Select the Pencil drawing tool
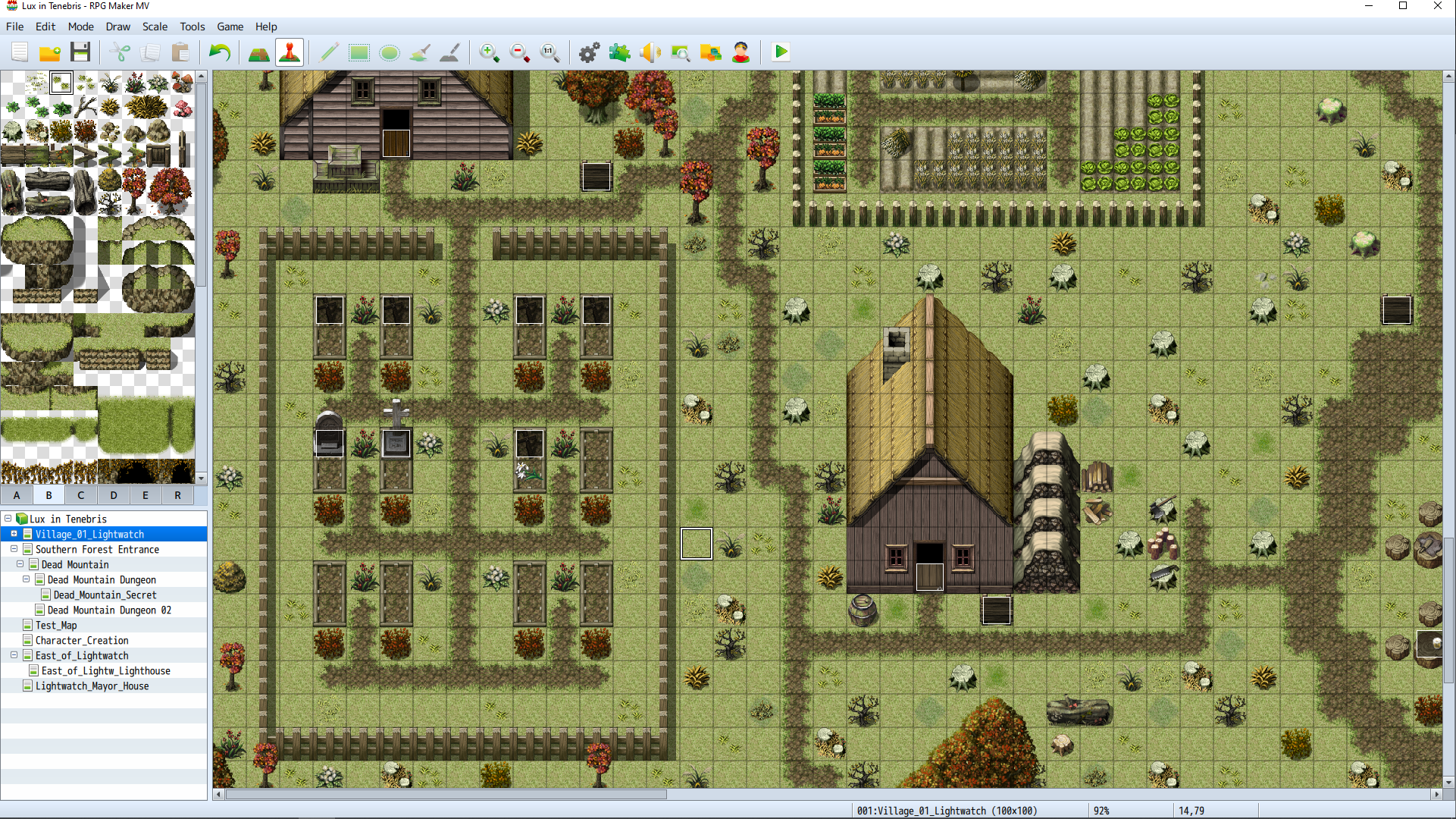Screen dimensions: 1456x819 tap(329, 52)
